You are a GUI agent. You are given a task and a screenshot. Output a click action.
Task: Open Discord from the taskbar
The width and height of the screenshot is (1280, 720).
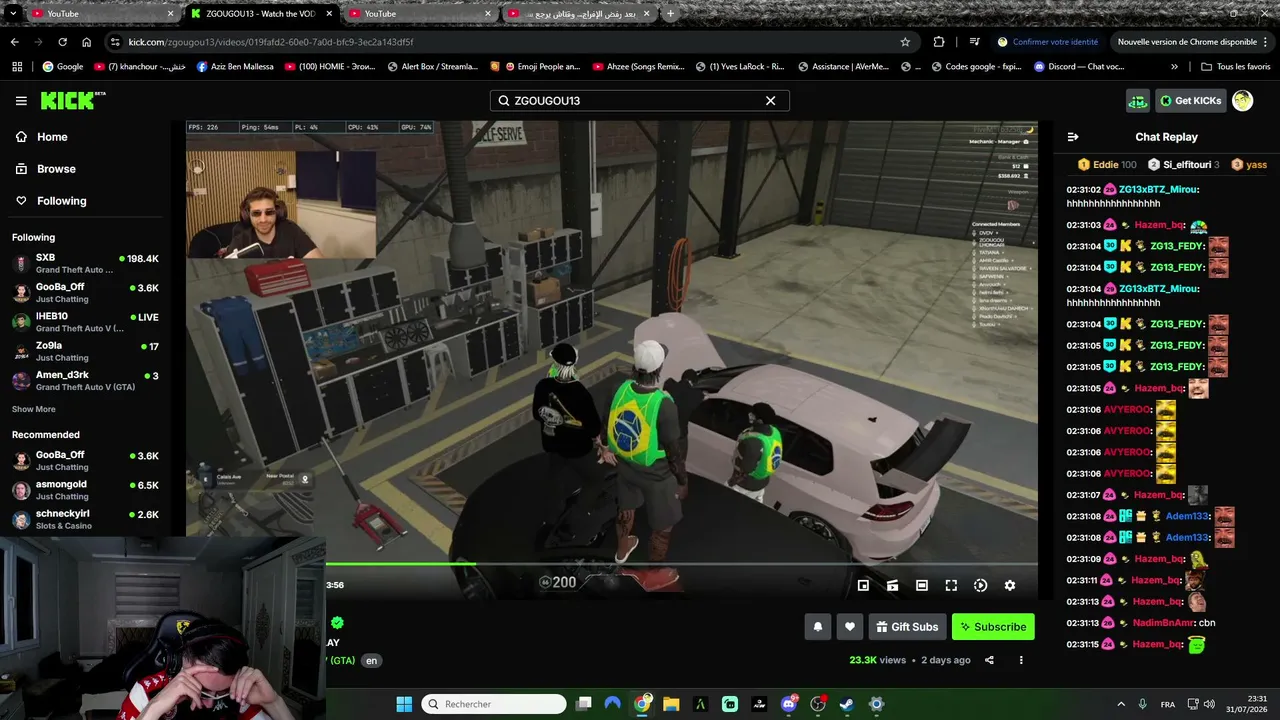[790, 704]
